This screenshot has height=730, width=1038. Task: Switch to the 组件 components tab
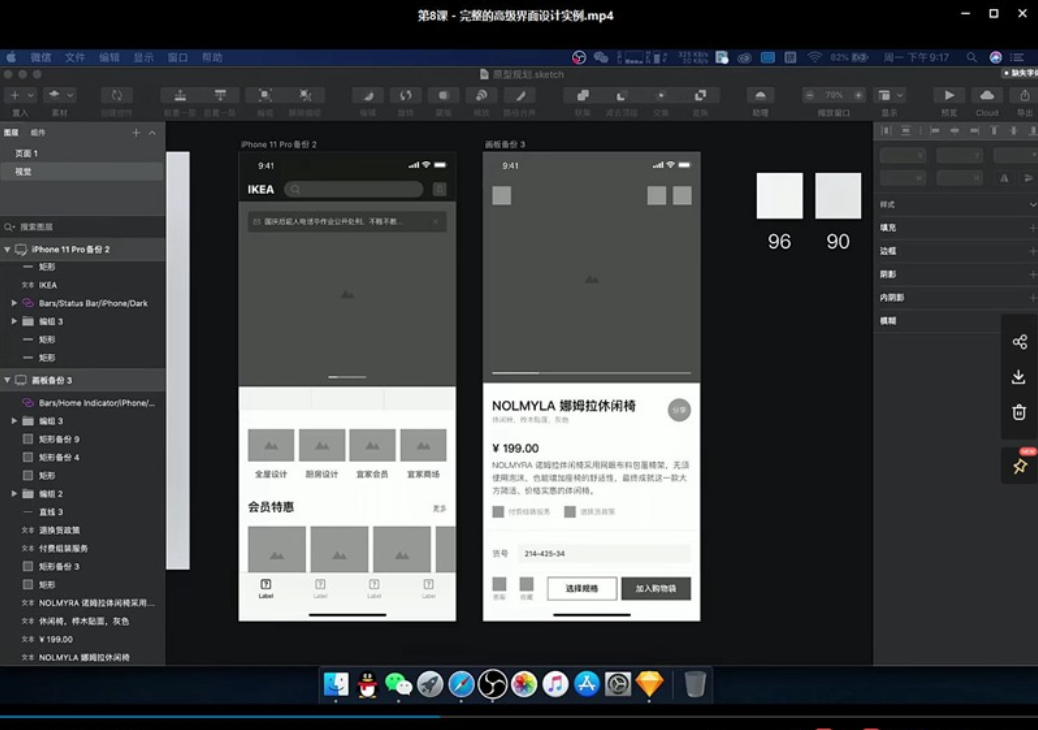click(x=38, y=132)
